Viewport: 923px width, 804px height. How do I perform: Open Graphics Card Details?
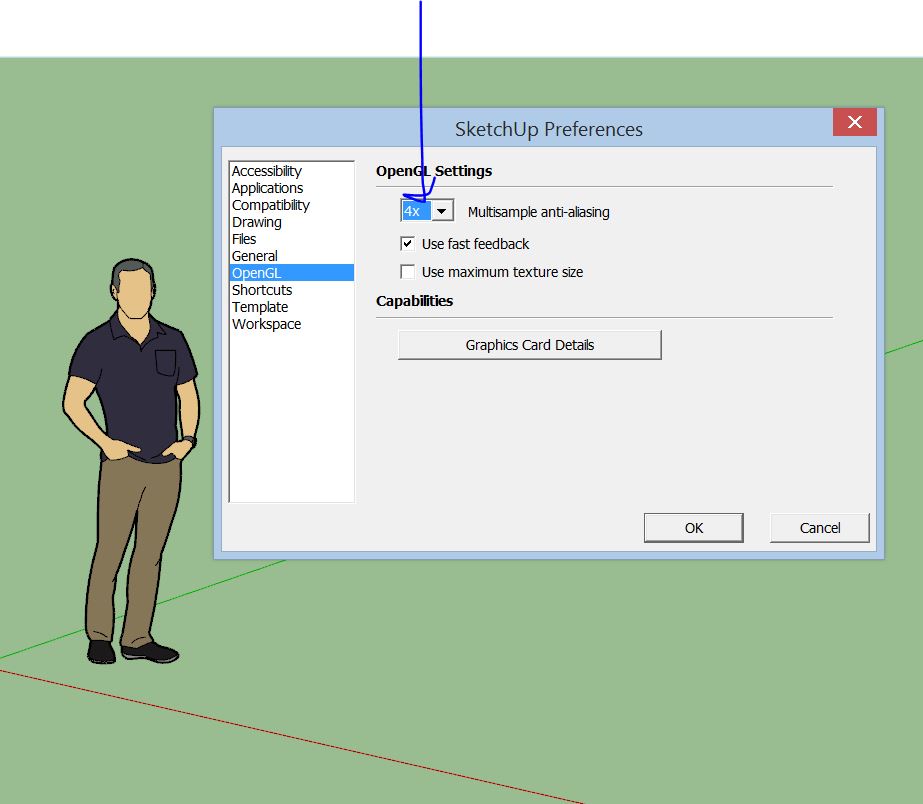[x=530, y=345]
